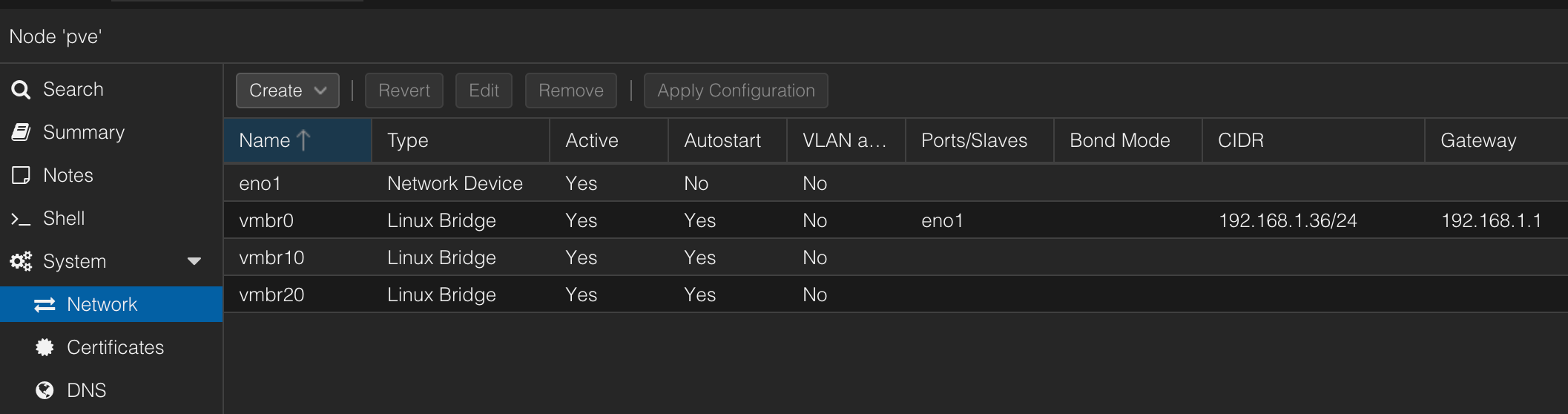This screenshot has height=414, width=1568.
Task: Select the vmbr0 bridge row
Action: [x=266, y=220]
